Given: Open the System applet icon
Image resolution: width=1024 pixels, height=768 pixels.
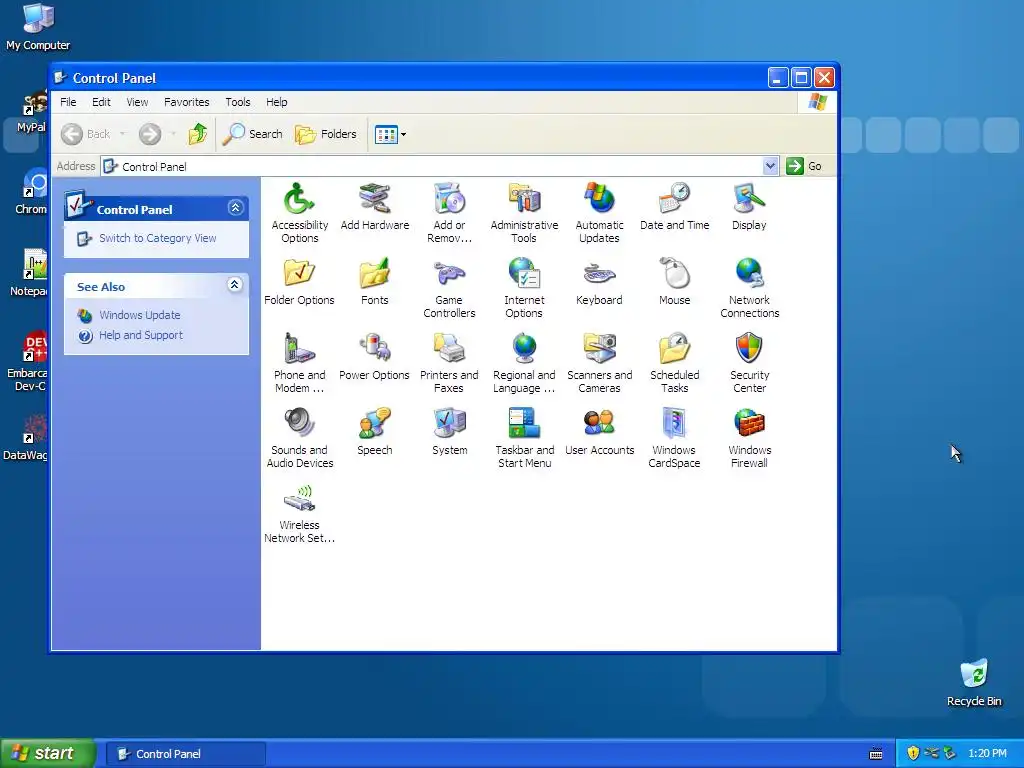Looking at the screenshot, I should point(449,423).
